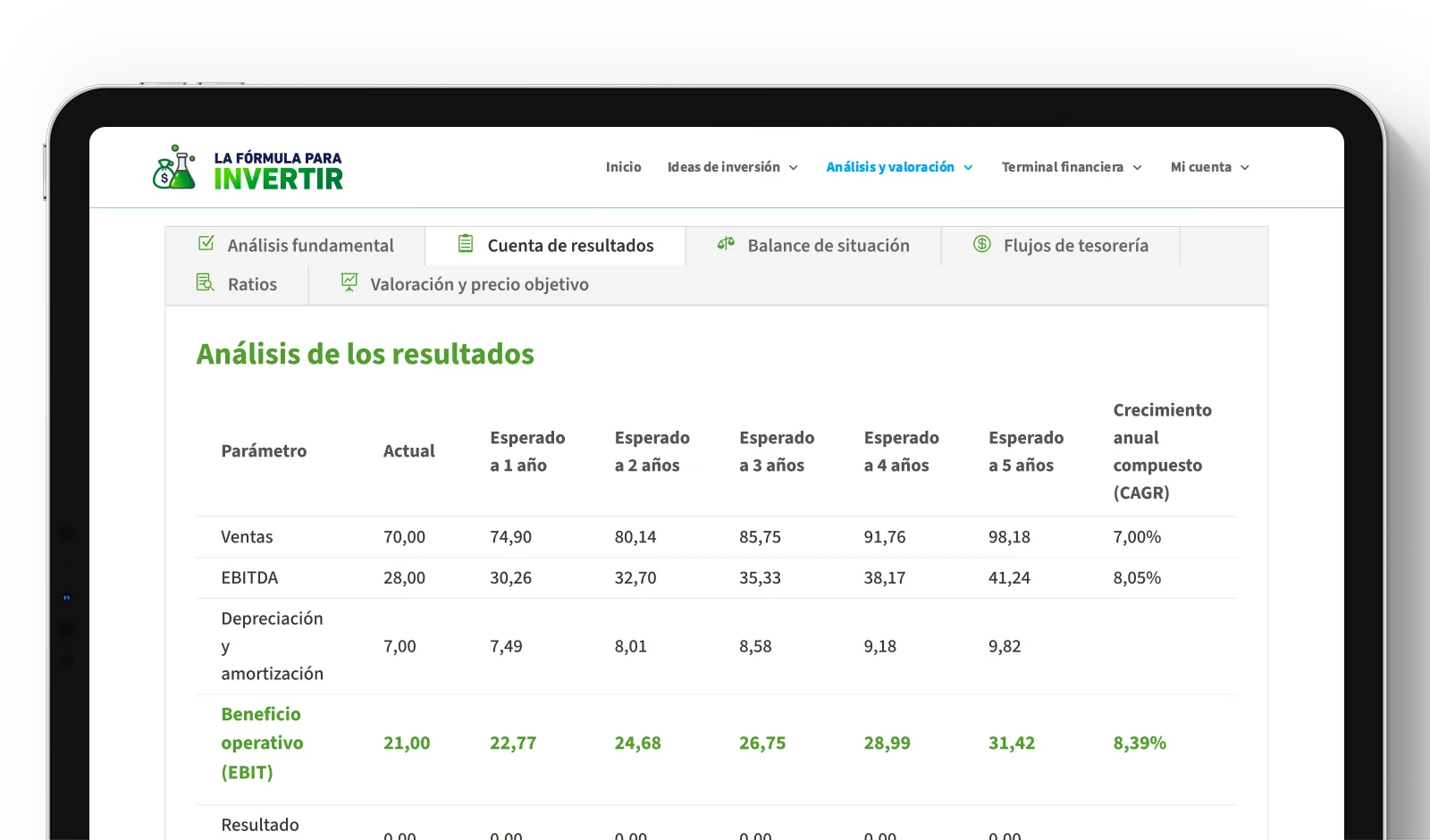1430x840 pixels.
Task: Click the depreciation value 9,18
Action: click(880, 646)
